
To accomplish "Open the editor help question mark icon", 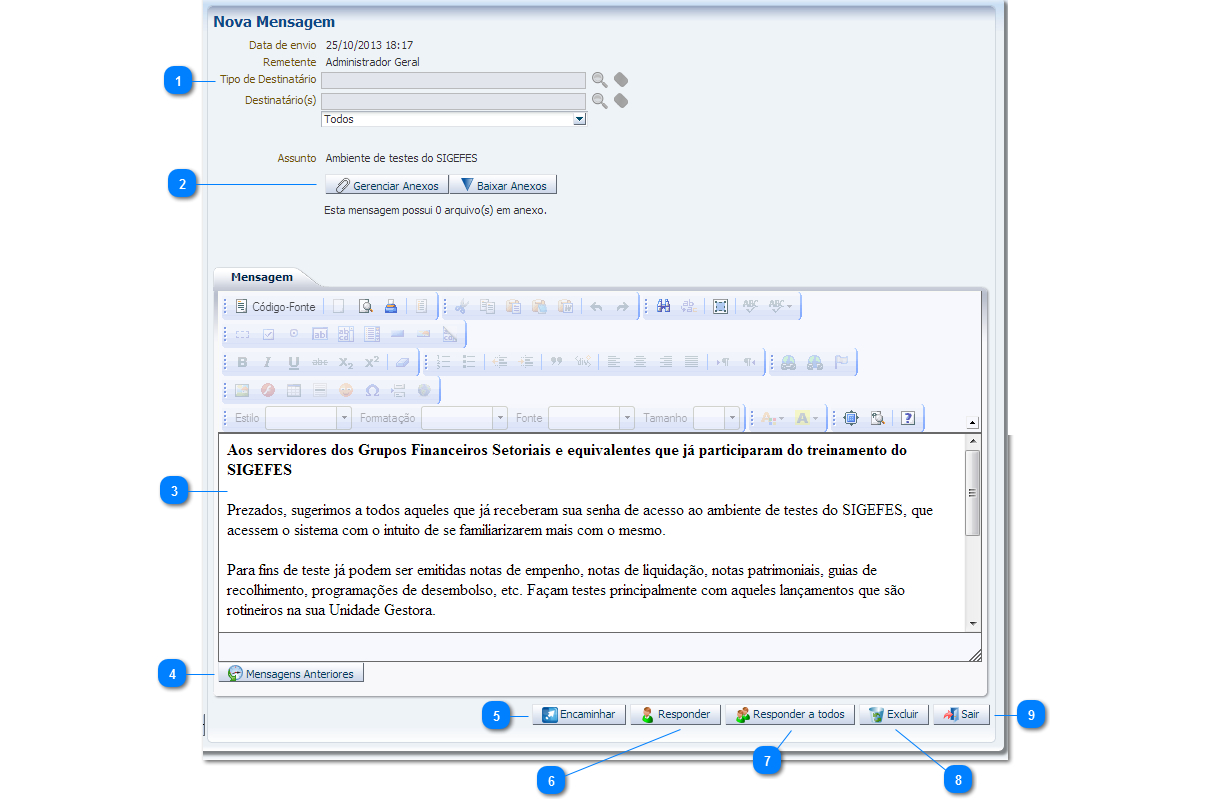I will (908, 418).
